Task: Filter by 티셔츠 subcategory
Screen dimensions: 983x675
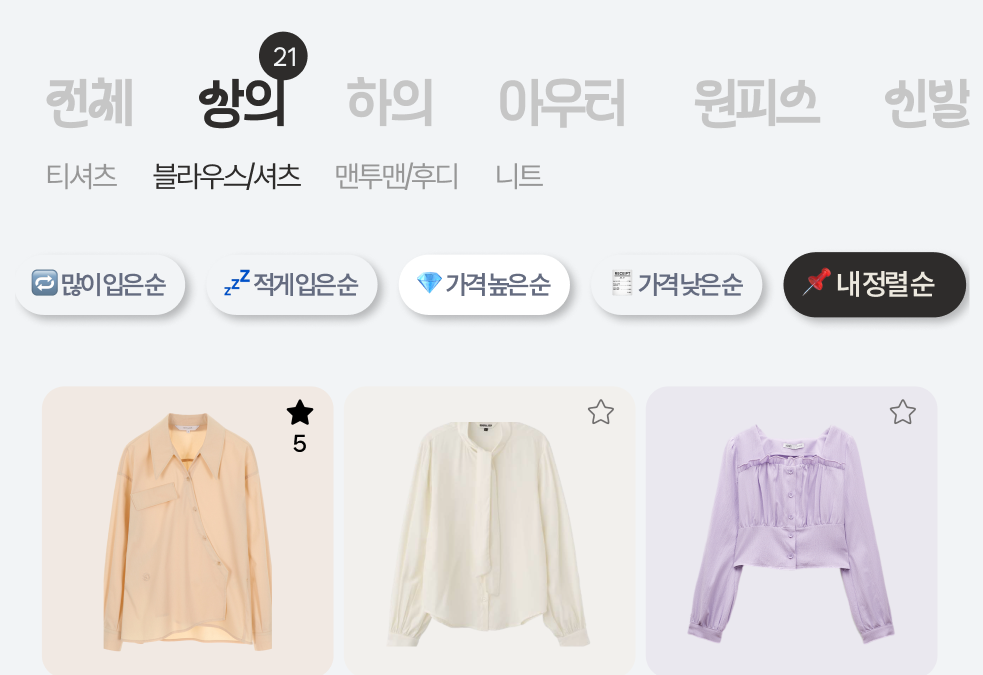Action: [x=81, y=175]
